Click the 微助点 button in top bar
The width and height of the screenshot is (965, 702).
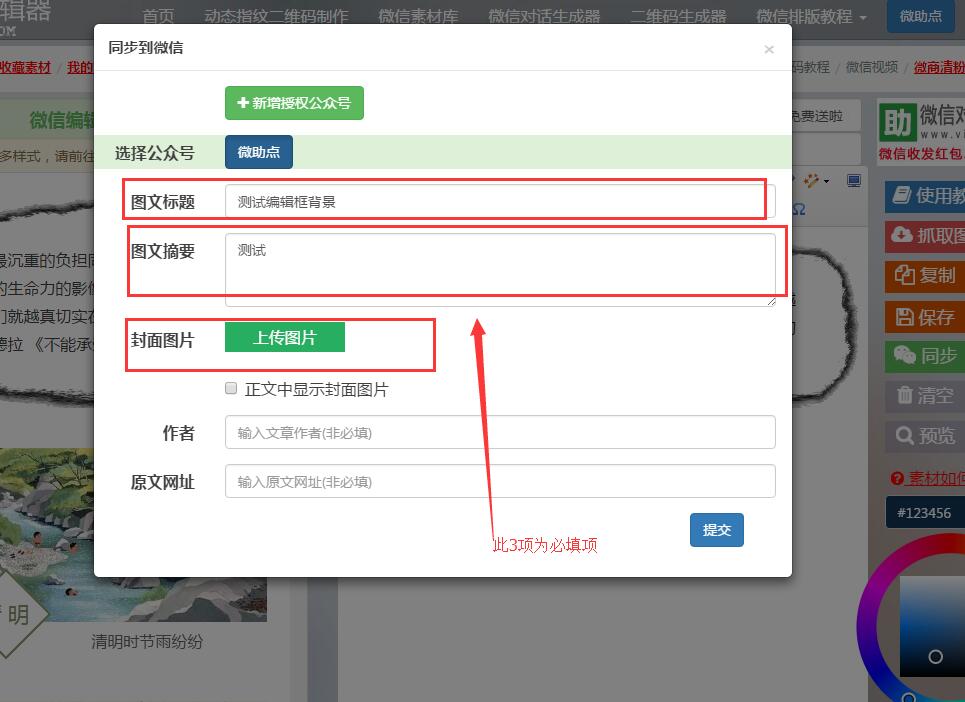(x=921, y=16)
